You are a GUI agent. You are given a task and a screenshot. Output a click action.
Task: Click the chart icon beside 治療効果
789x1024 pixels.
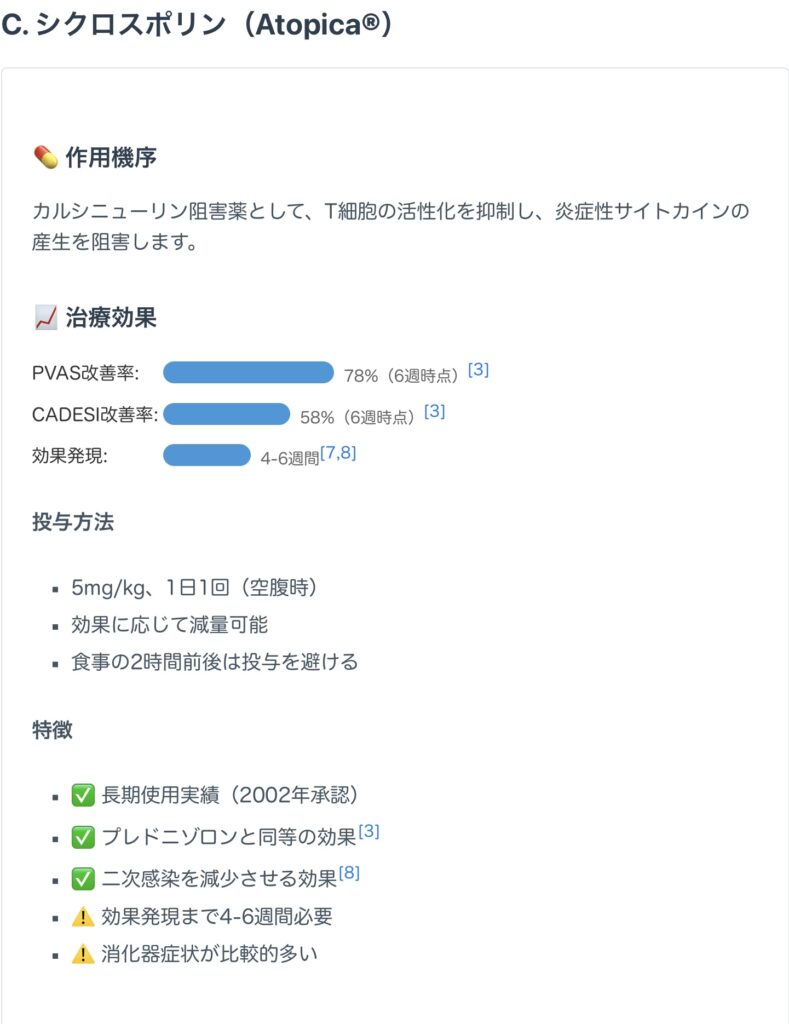46,317
